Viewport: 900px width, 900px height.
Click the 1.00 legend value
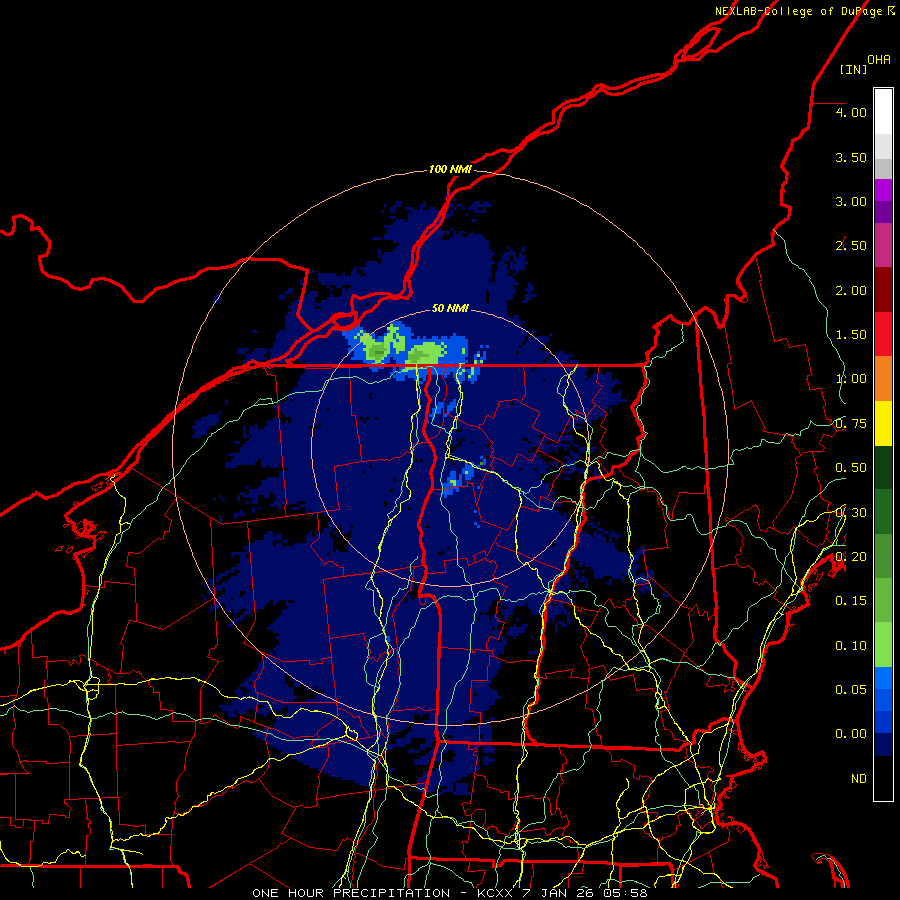tap(851, 379)
